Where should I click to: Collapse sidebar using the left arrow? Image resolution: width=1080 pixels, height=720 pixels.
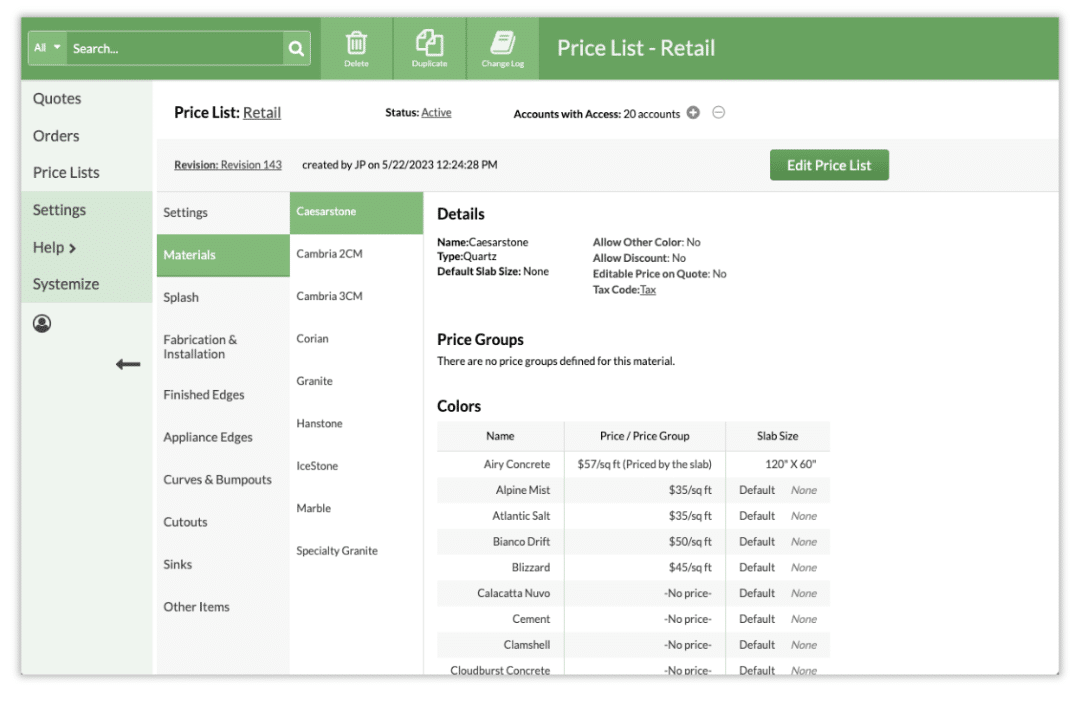pos(128,364)
